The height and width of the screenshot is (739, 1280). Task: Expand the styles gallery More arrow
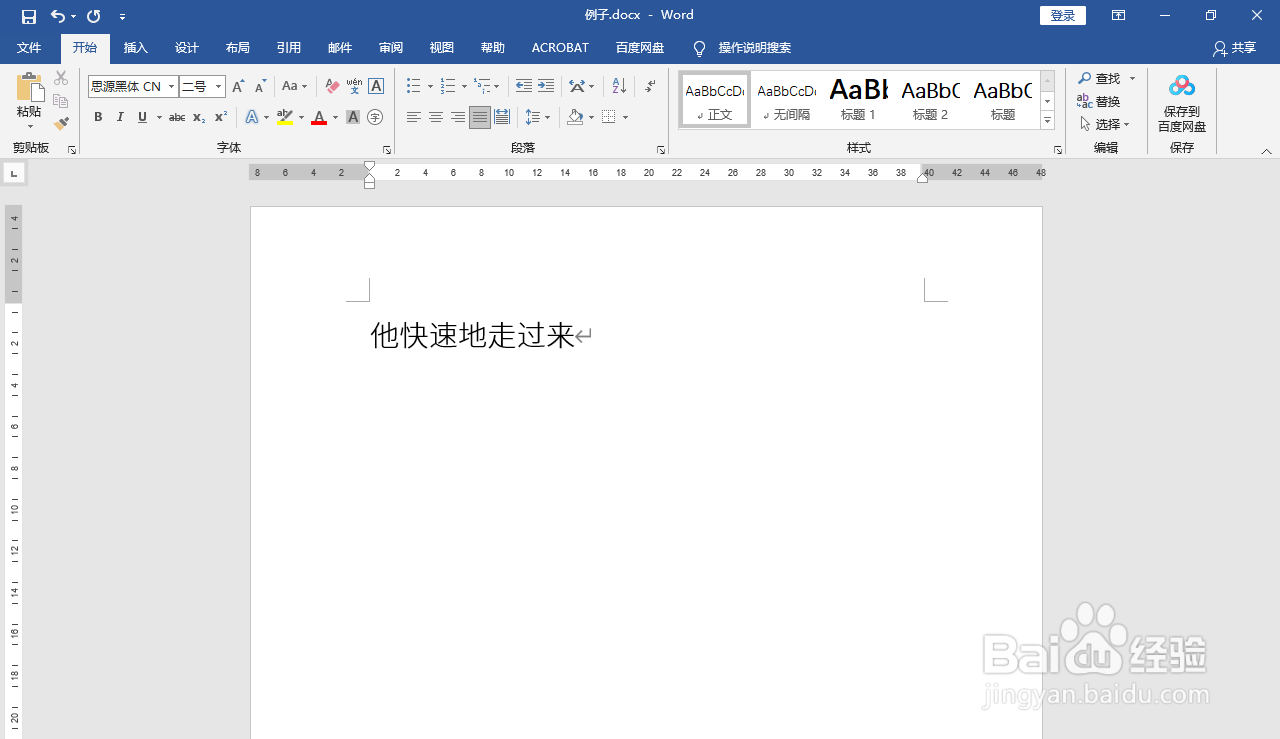coord(1047,121)
